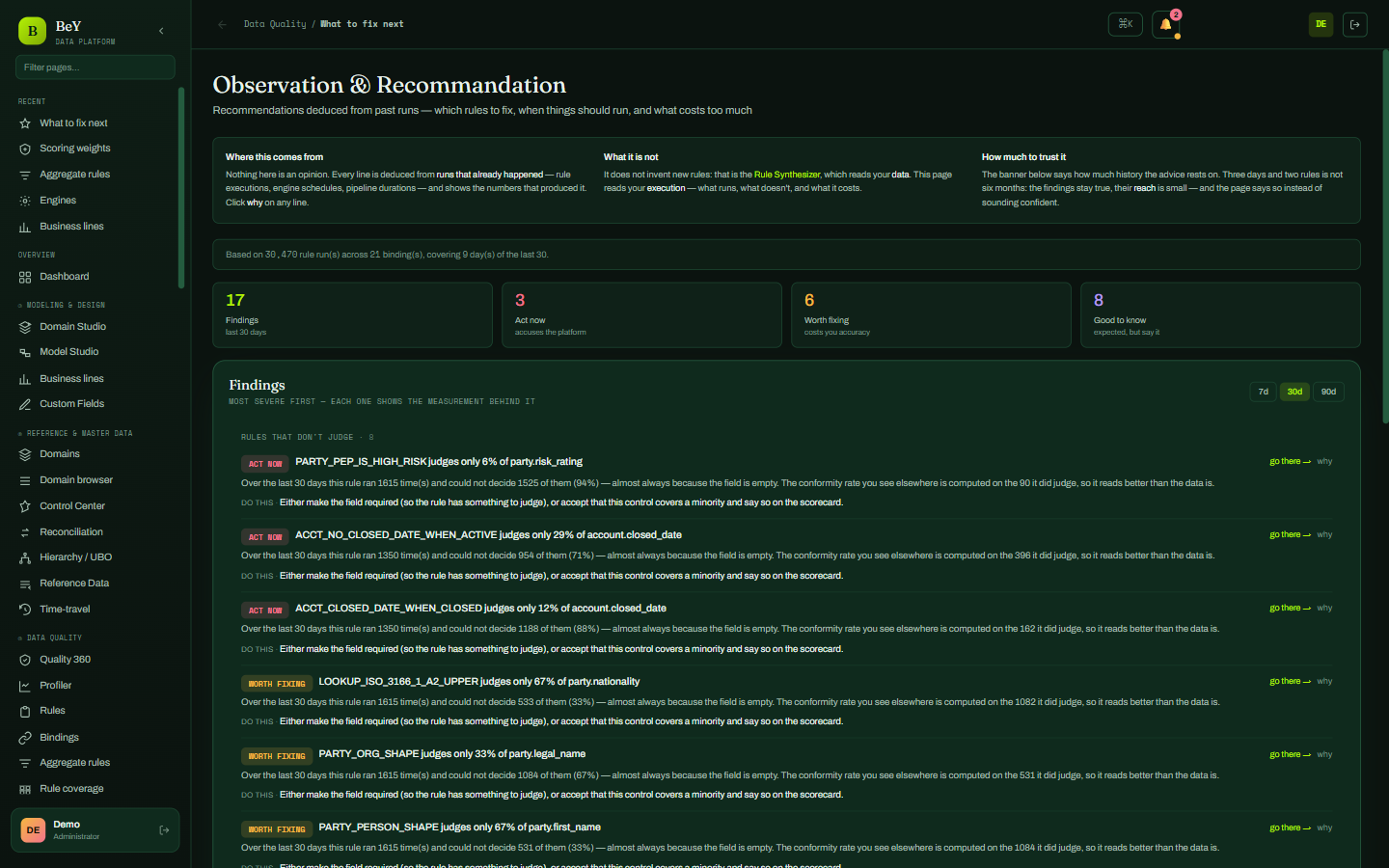Collapse the sidebar with the chevron
Image resolution: width=1389 pixels, height=868 pixels.
pos(161,31)
